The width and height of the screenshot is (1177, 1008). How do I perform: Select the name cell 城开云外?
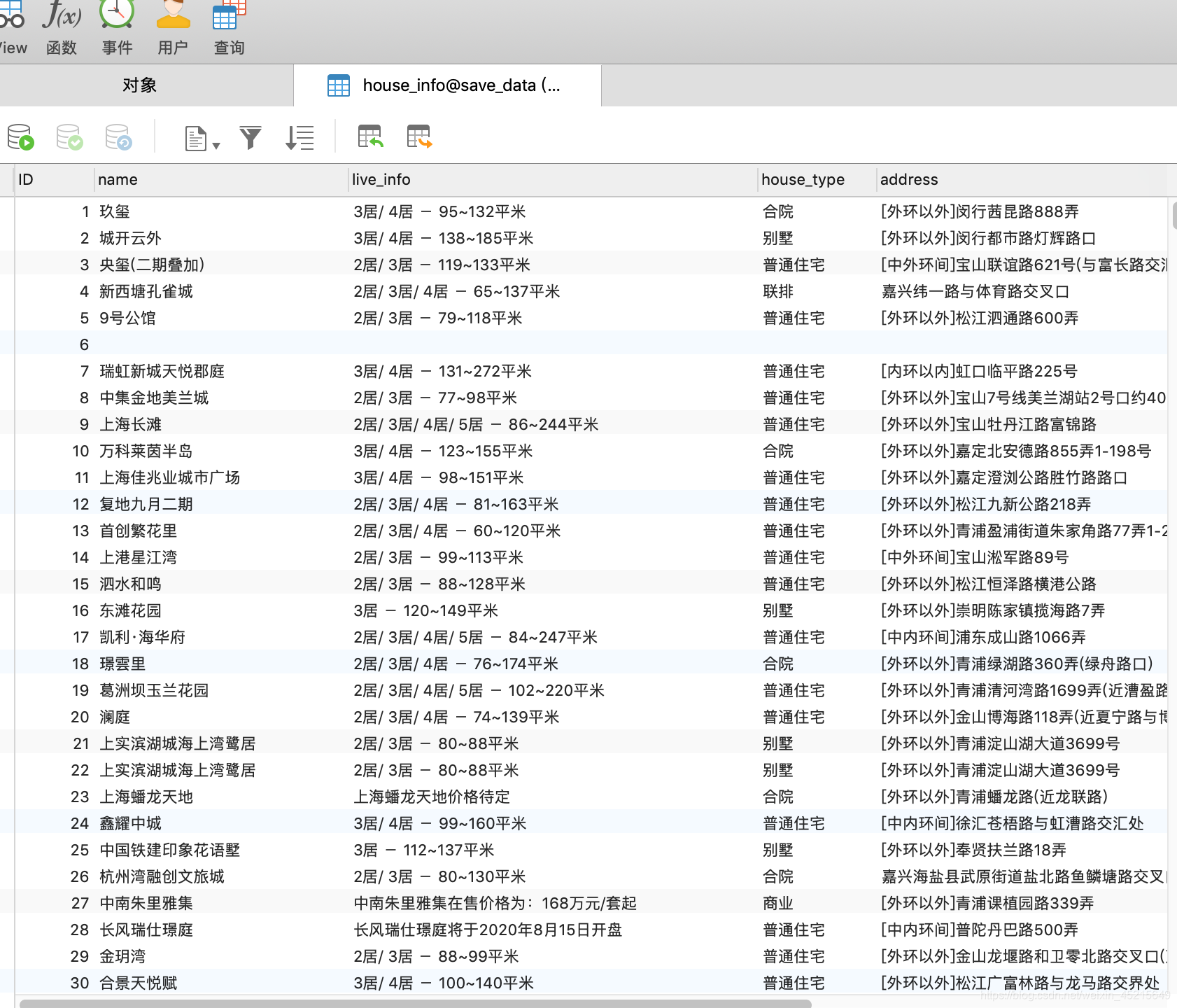tap(130, 238)
